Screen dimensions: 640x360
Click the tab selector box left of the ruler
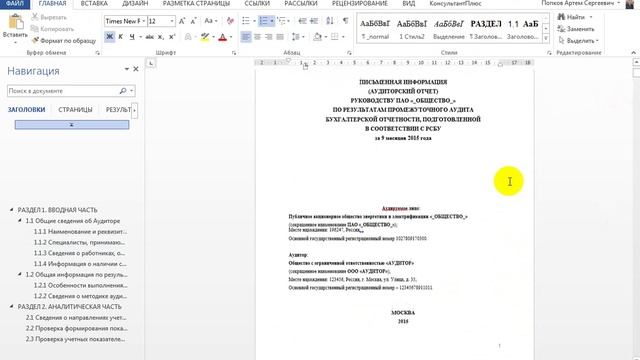pyautogui.click(x=151, y=63)
